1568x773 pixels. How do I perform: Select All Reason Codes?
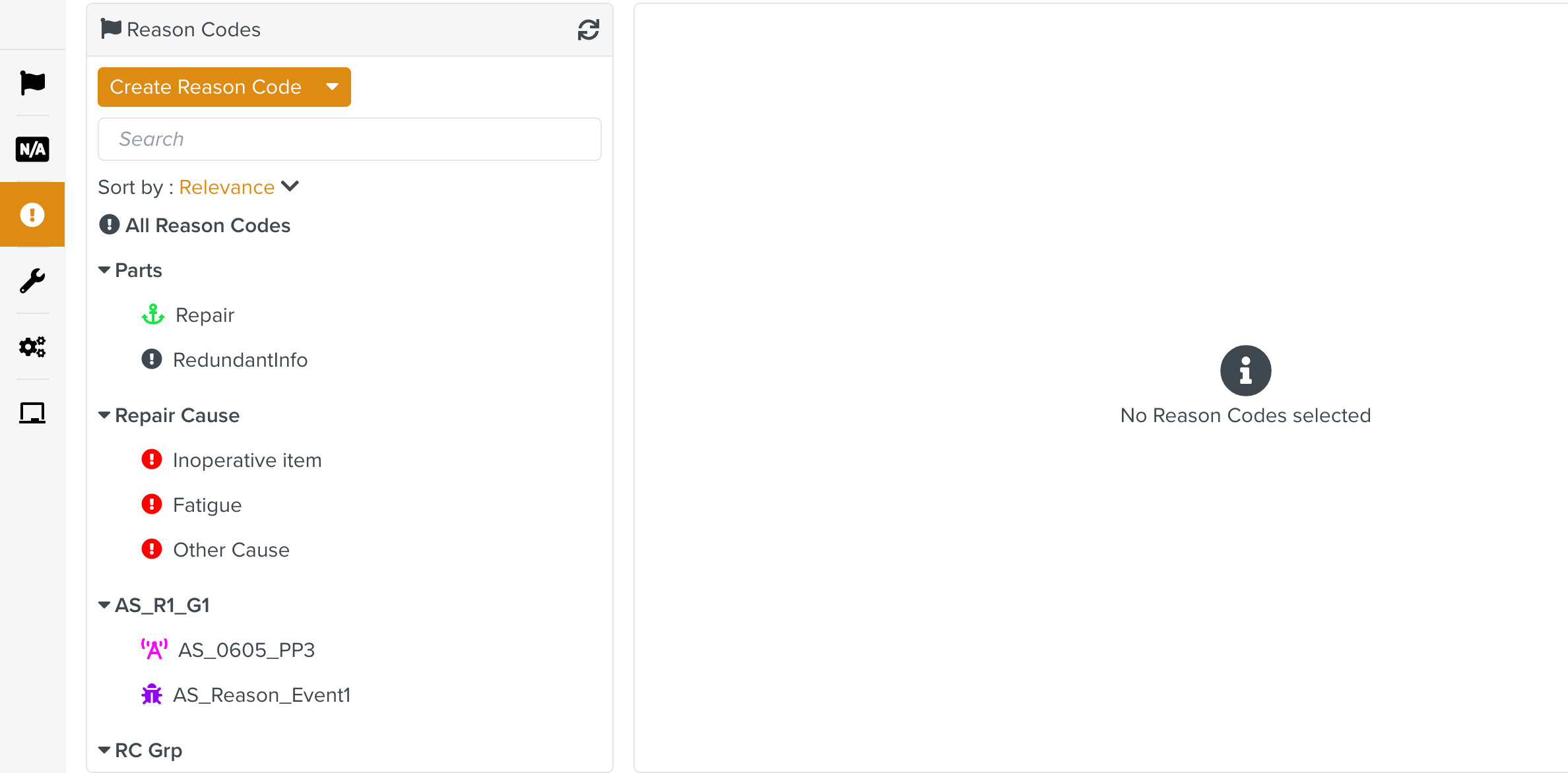[x=207, y=225]
